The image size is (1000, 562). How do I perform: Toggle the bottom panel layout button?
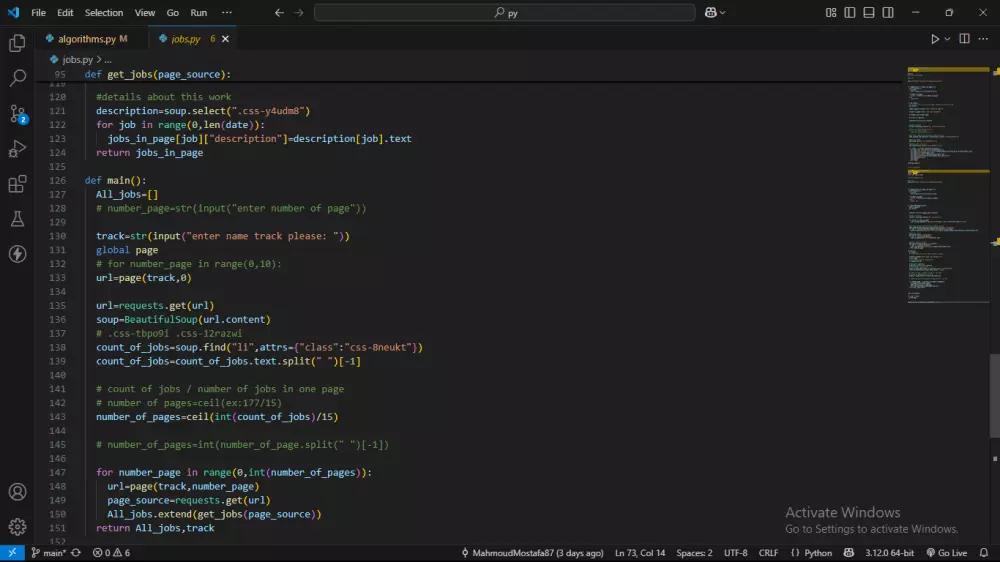tap(868, 13)
